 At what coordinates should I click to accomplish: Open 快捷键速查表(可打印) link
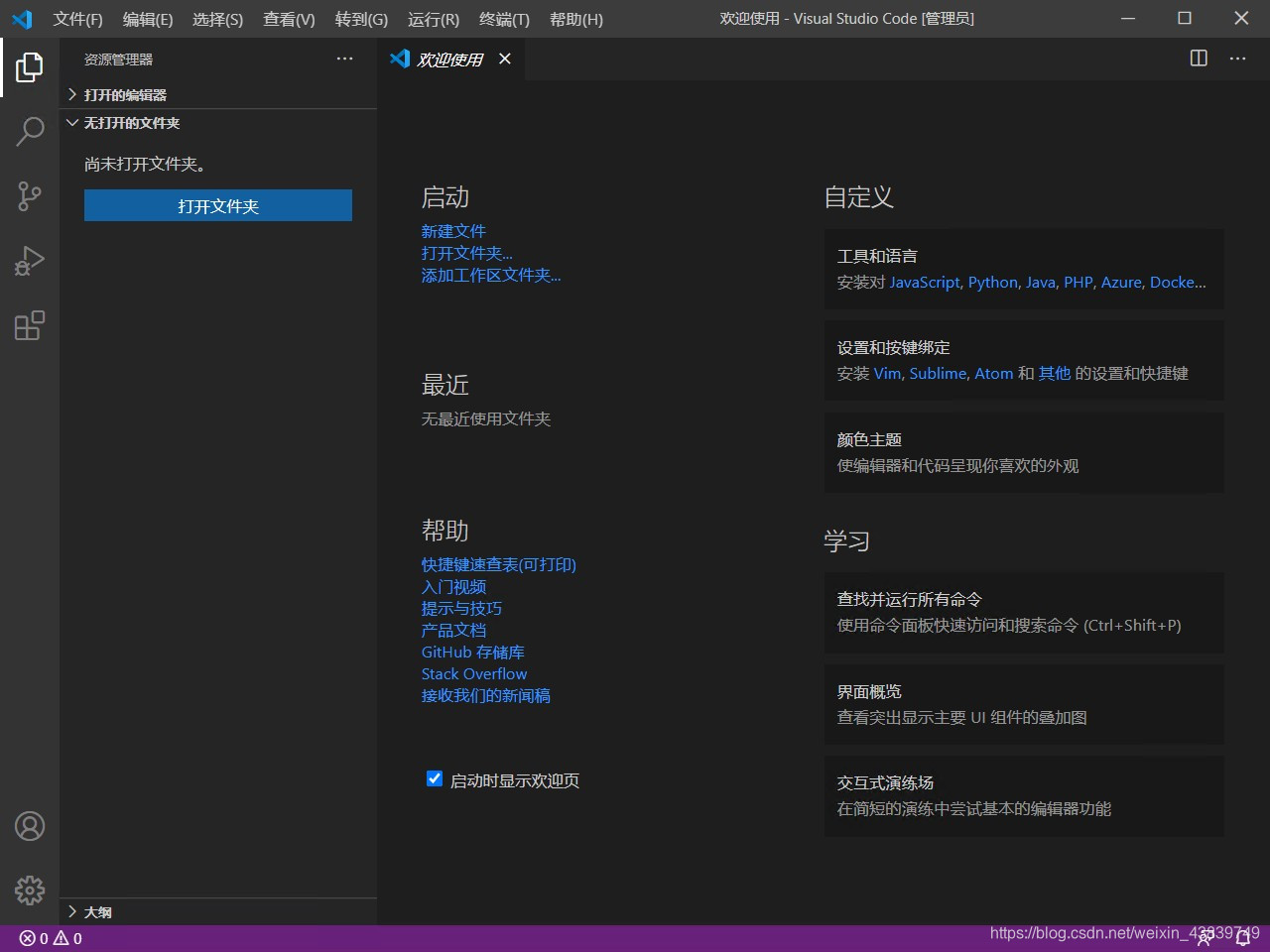tap(499, 564)
